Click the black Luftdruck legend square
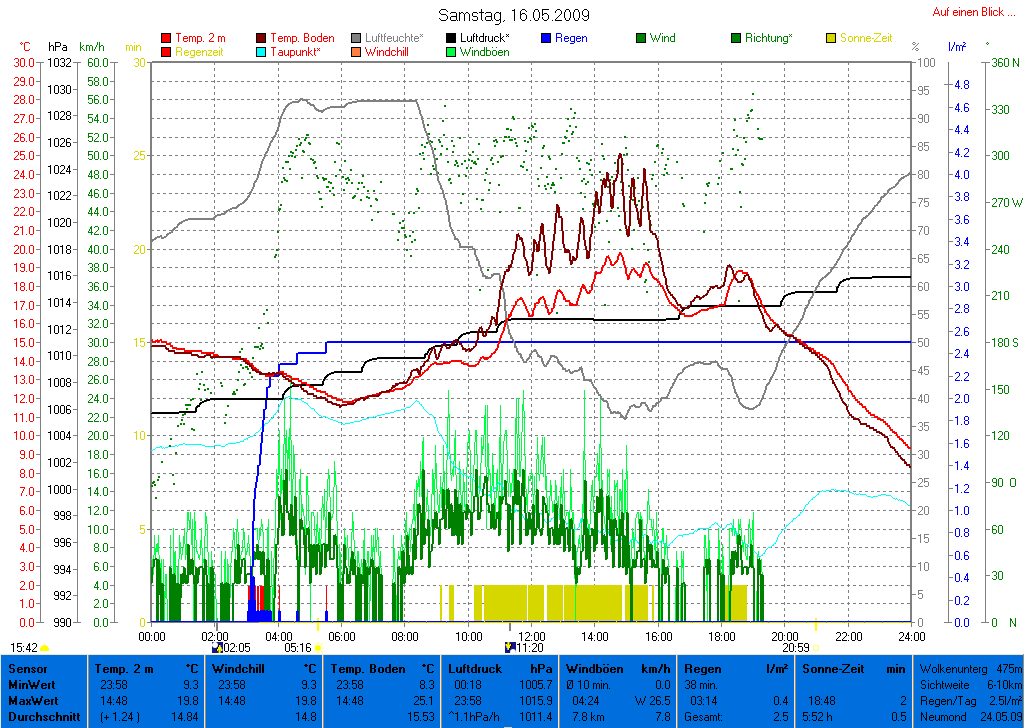The width and height of the screenshot is (1024, 728). 452,38
